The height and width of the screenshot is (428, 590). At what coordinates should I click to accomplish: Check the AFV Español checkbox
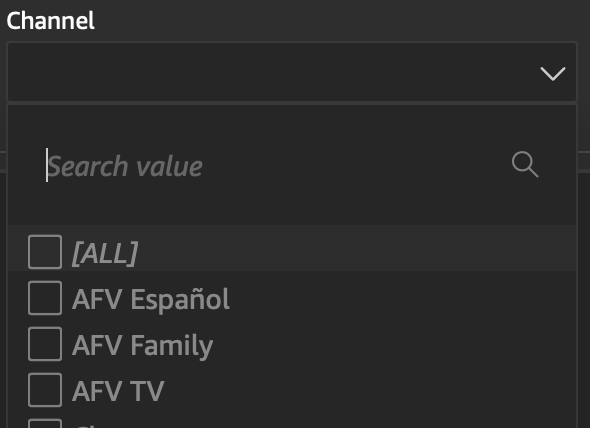45,298
